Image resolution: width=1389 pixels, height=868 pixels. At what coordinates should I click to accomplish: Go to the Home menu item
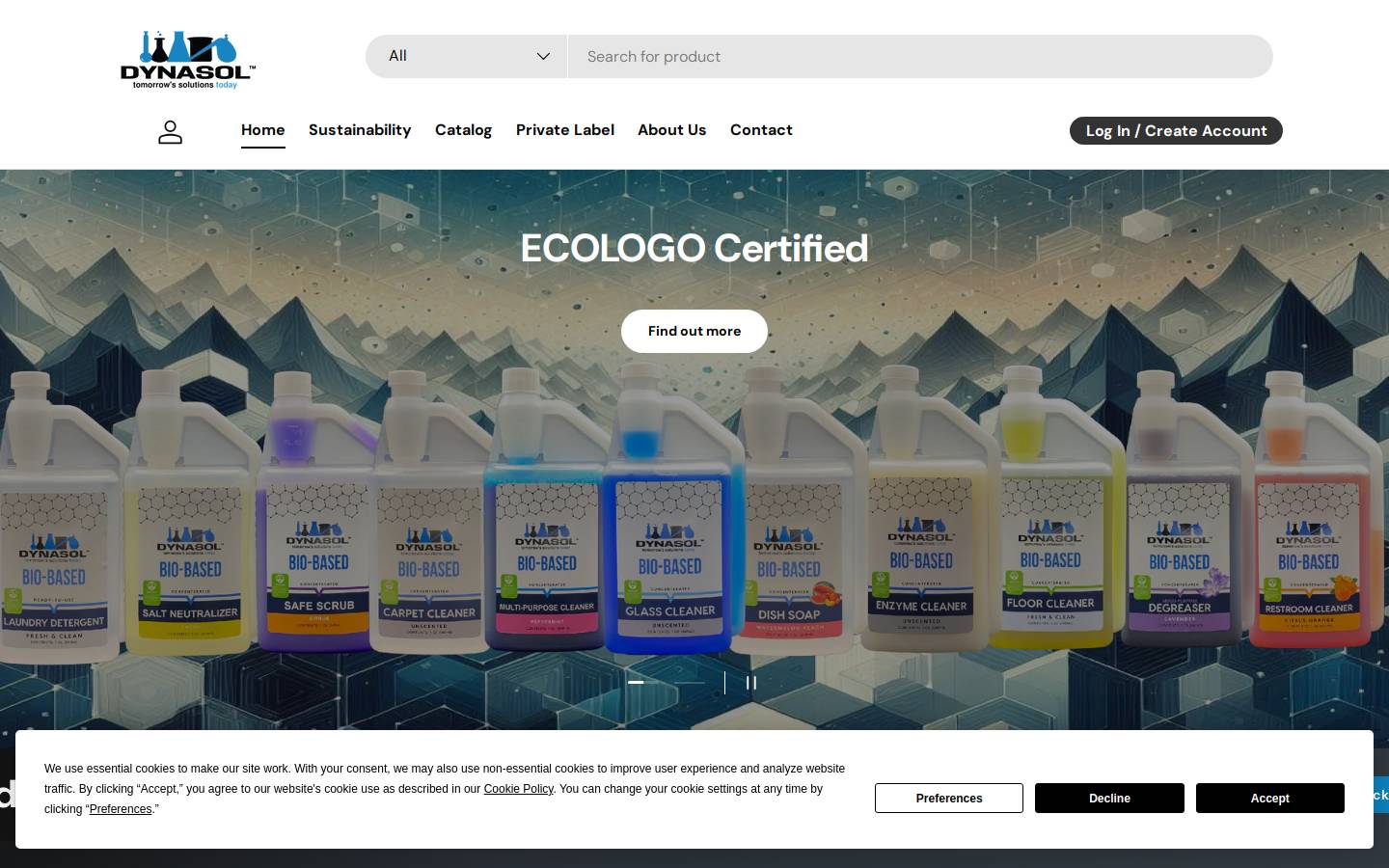[x=262, y=130]
